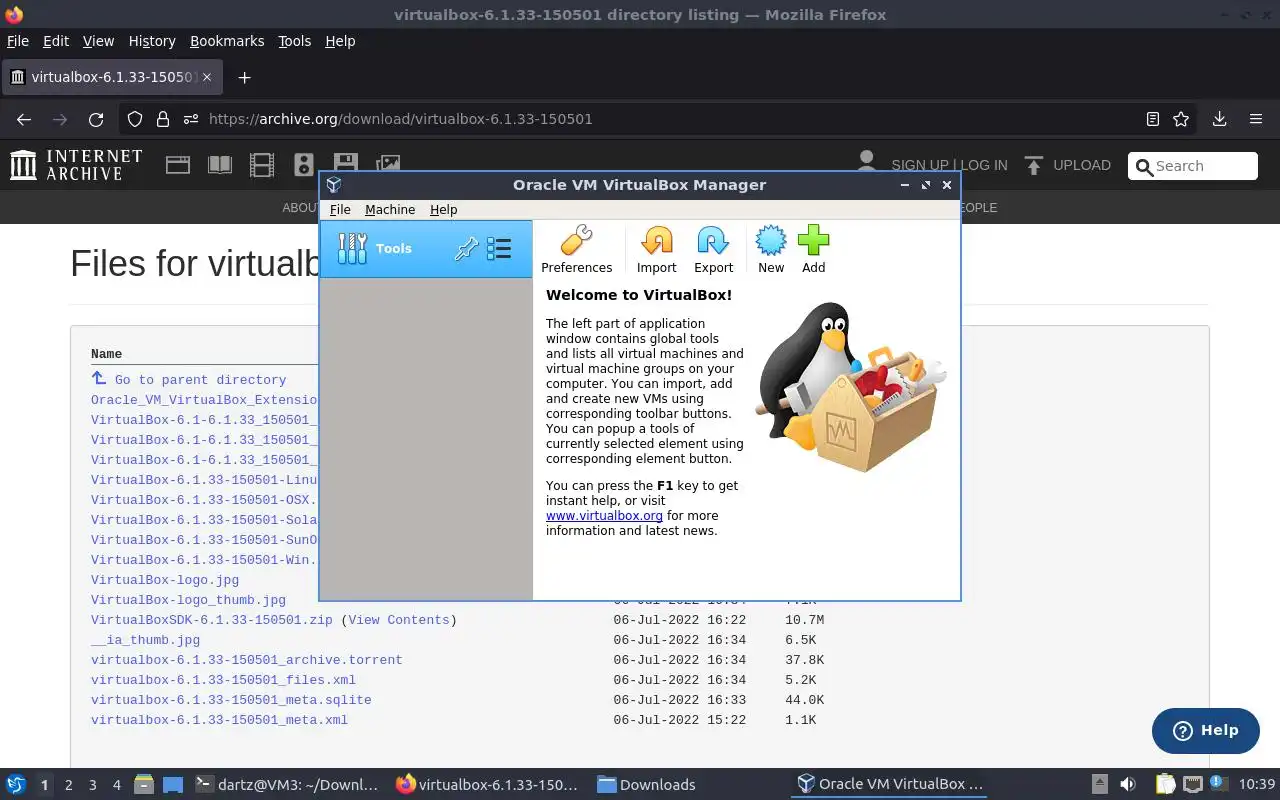
Task: Click the Export appliance toolbar icon
Action: 713,249
